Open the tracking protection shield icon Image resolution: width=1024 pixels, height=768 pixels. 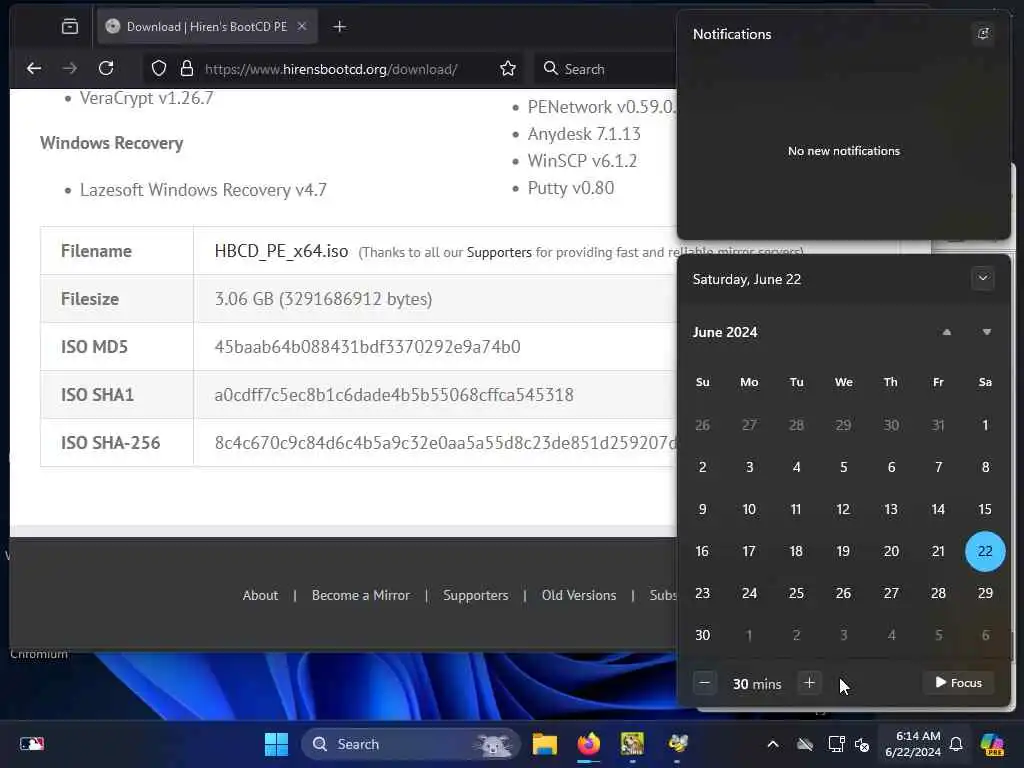click(159, 69)
